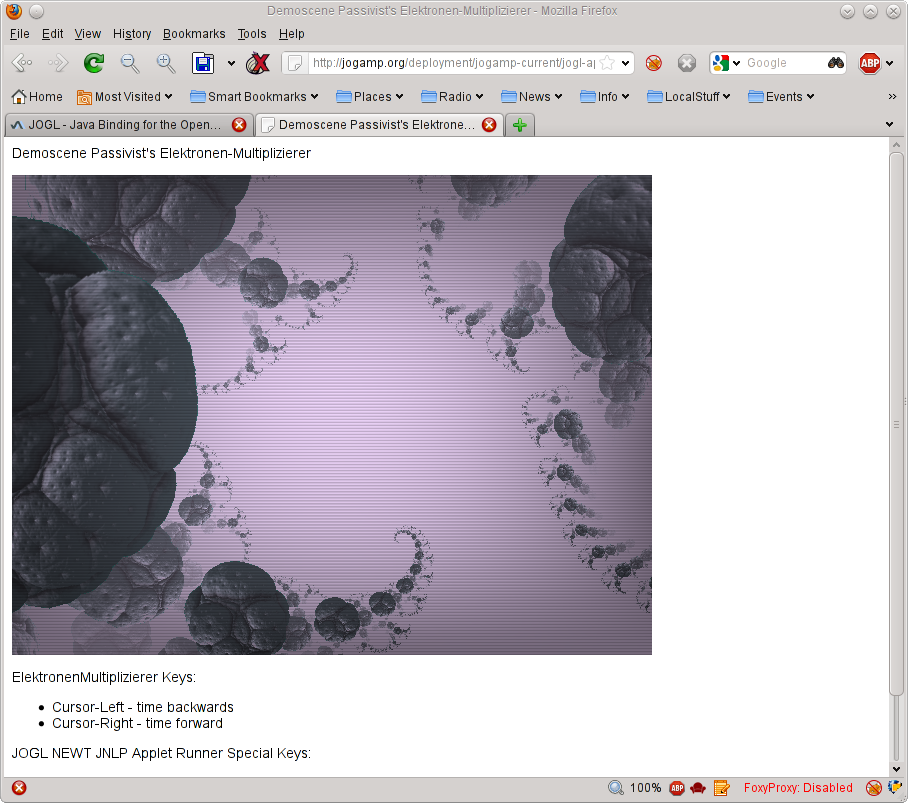Click the vertical scrollbar down arrow
Viewport: 908px width, 803px height.
click(x=896, y=769)
